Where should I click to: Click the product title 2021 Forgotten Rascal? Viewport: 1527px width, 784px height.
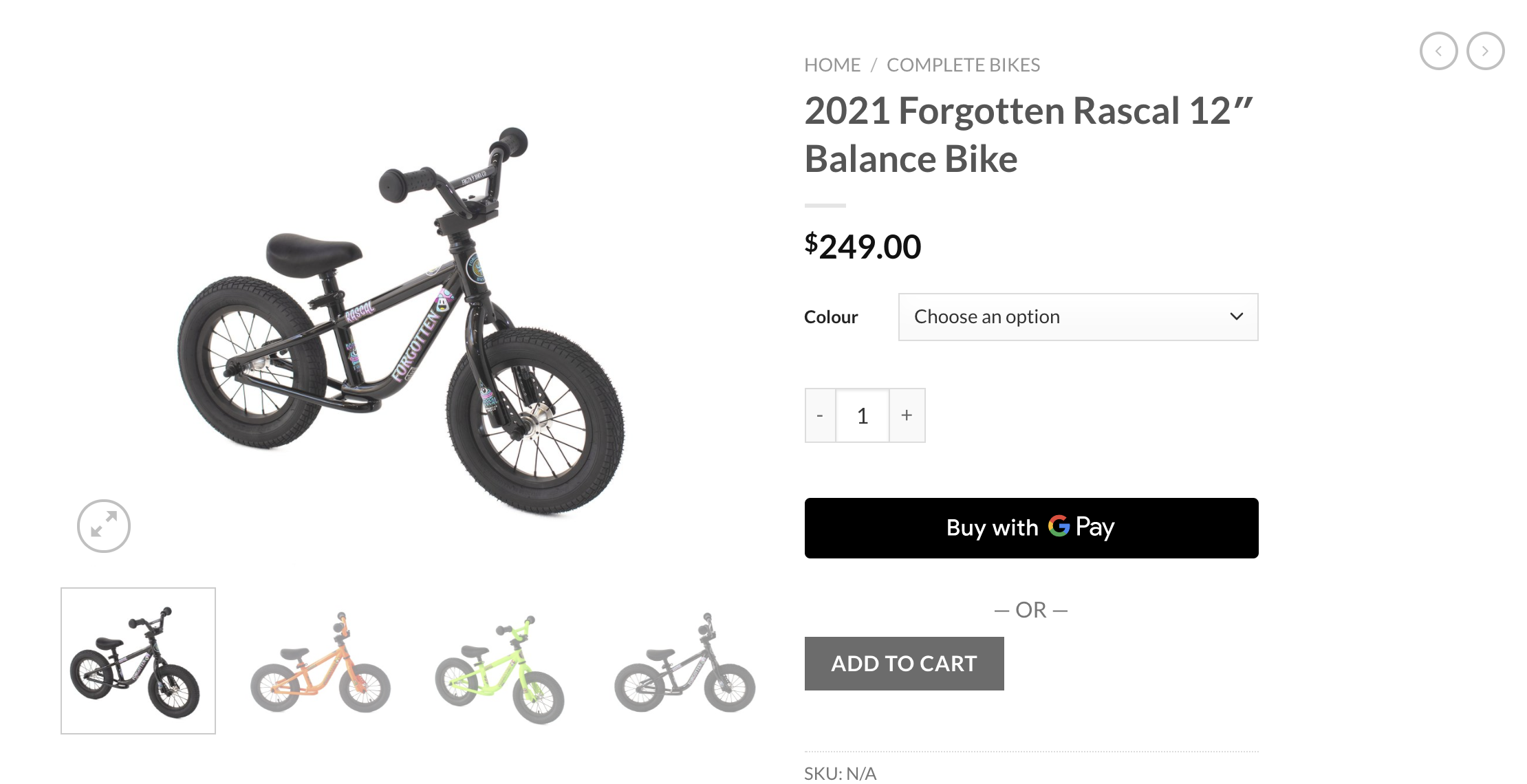point(1028,135)
